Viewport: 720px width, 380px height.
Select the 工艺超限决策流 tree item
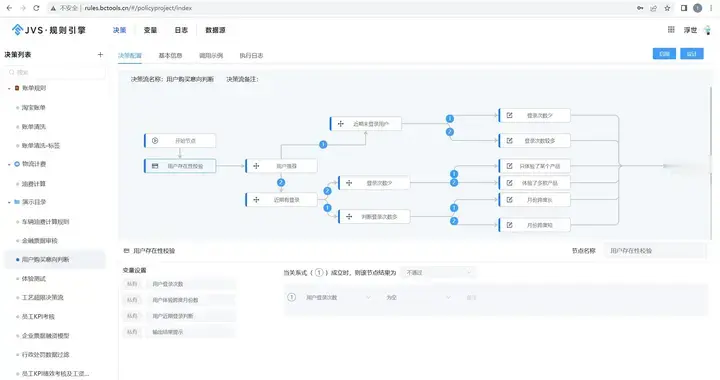coord(43,297)
